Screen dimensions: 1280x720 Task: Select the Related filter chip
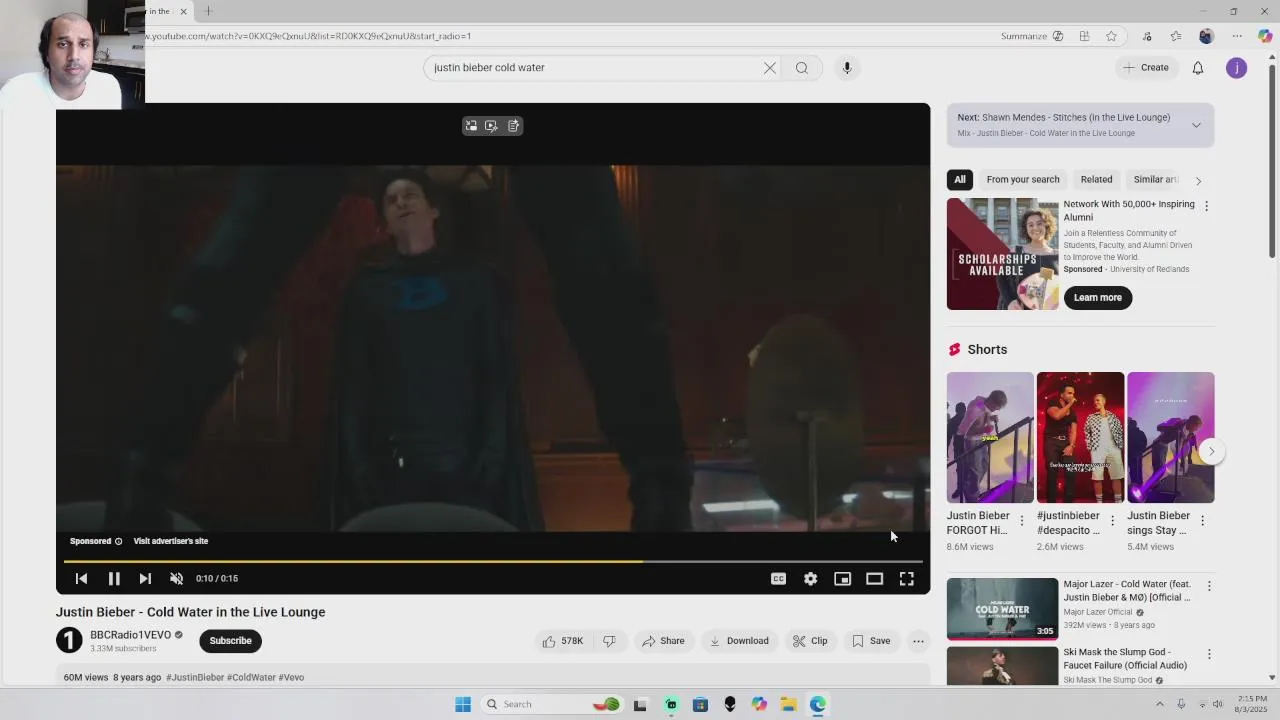pyautogui.click(x=1096, y=180)
